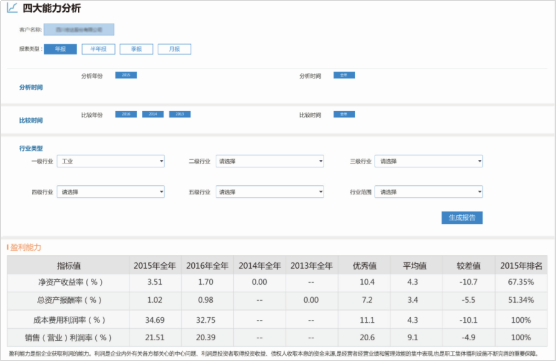Choose the 季报 report type
This screenshot has width=556, height=361.
point(137,49)
